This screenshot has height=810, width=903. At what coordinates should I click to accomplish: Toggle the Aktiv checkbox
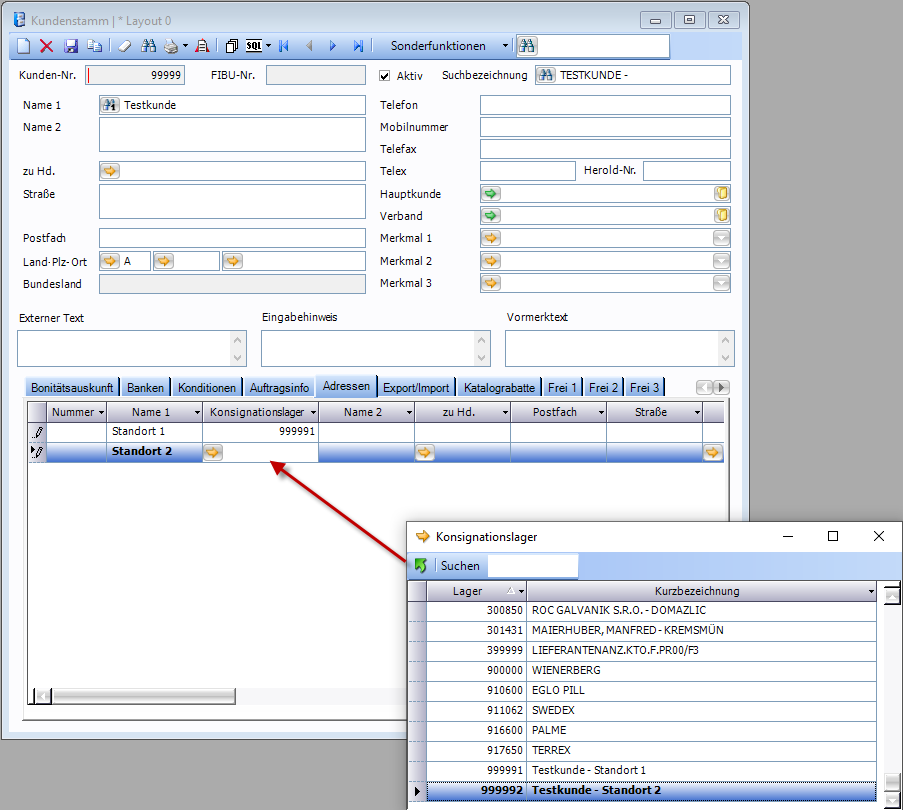coord(385,75)
